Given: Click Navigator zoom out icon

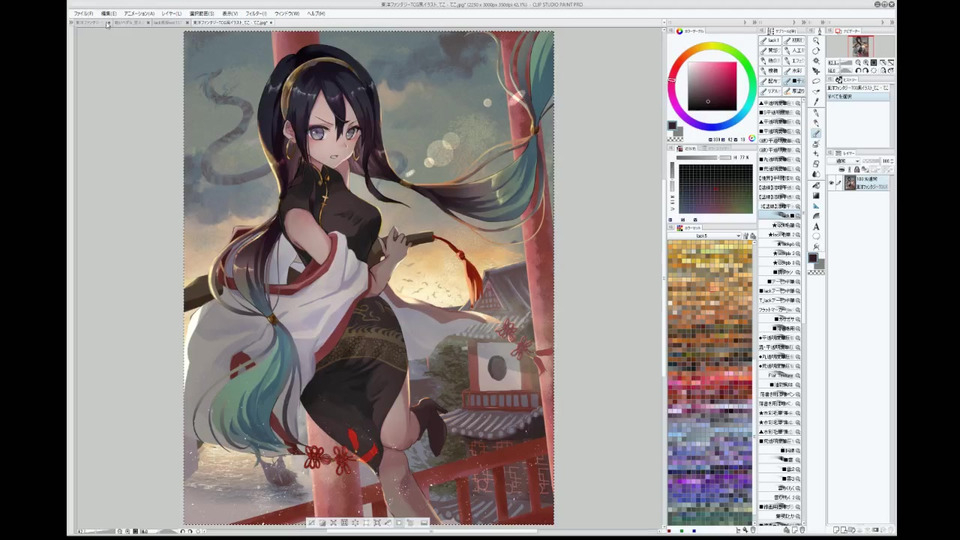Looking at the screenshot, I should pos(858,62).
